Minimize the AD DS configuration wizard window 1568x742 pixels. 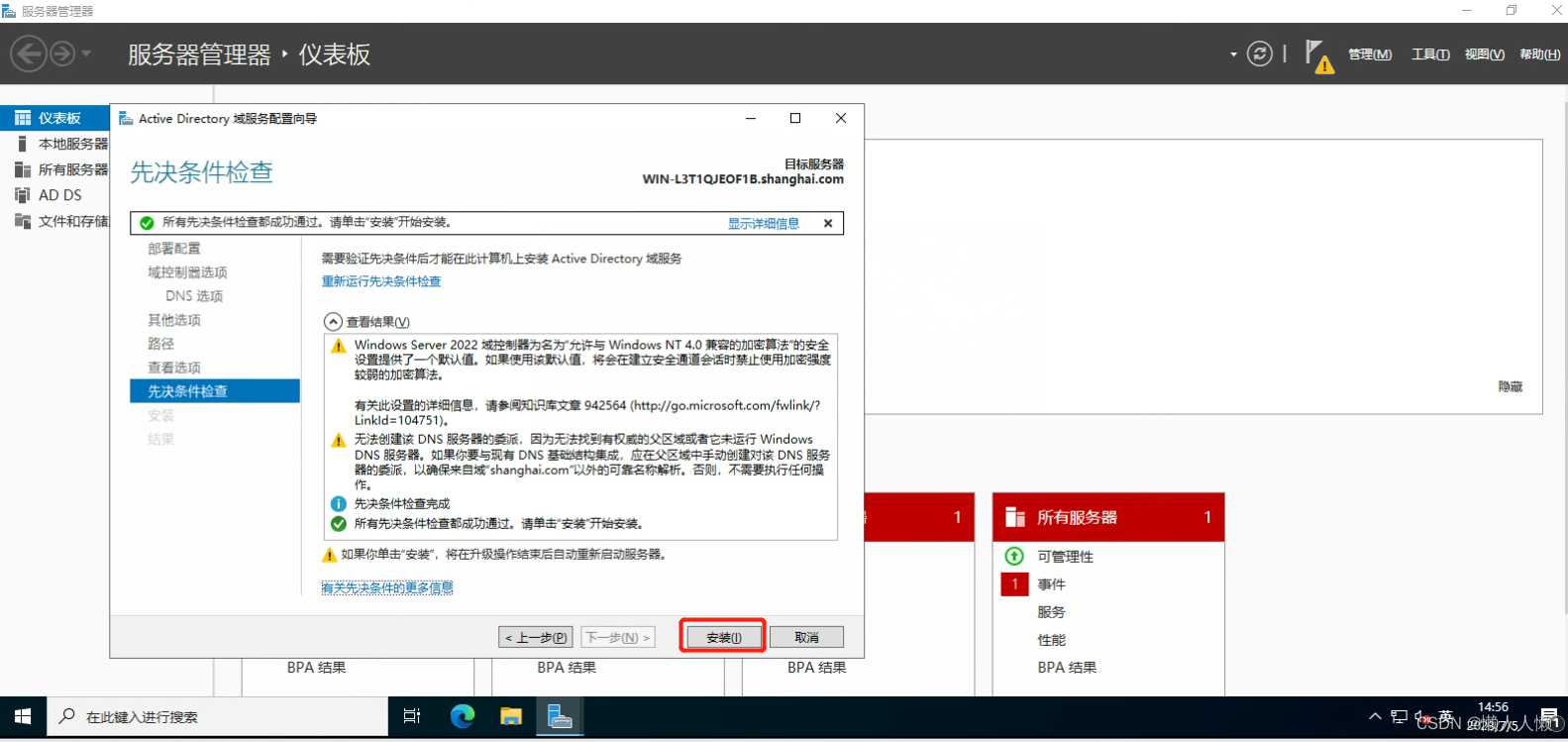click(750, 118)
